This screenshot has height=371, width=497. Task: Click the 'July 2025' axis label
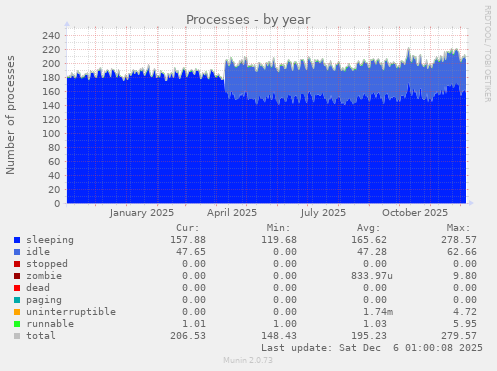tap(323, 213)
